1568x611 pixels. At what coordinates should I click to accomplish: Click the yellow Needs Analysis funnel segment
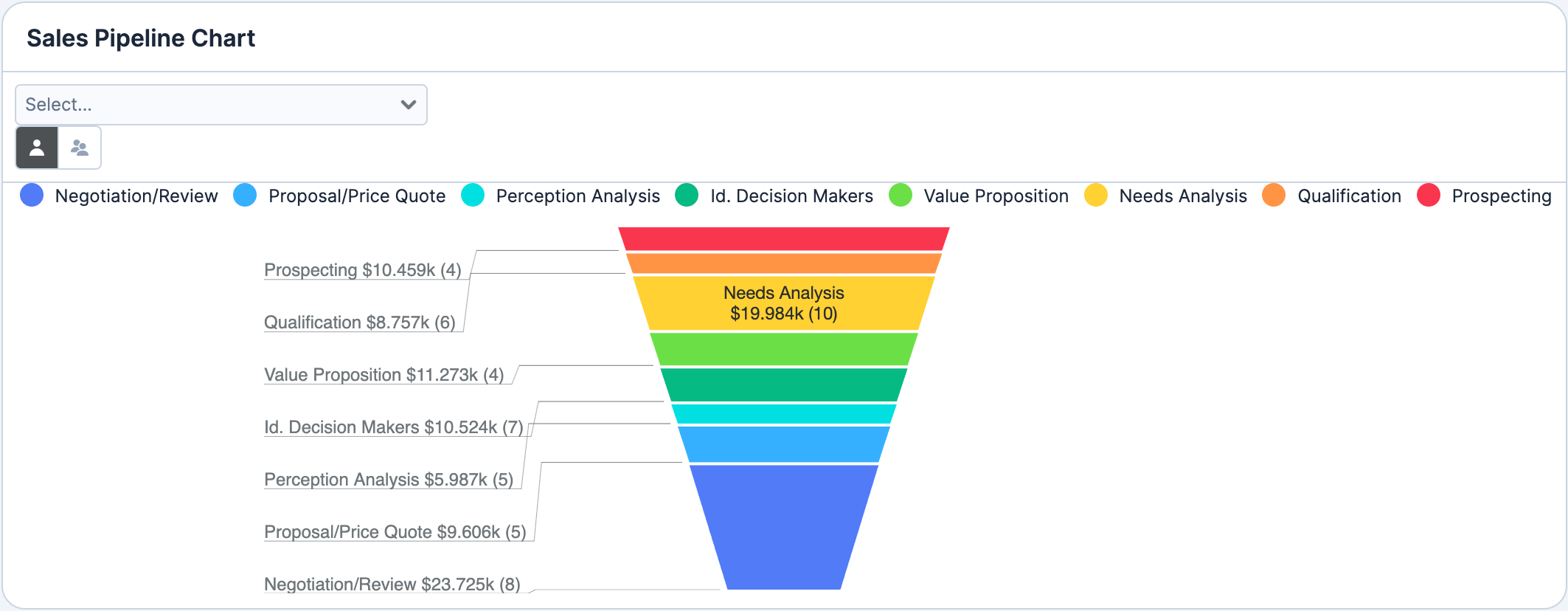[783, 303]
